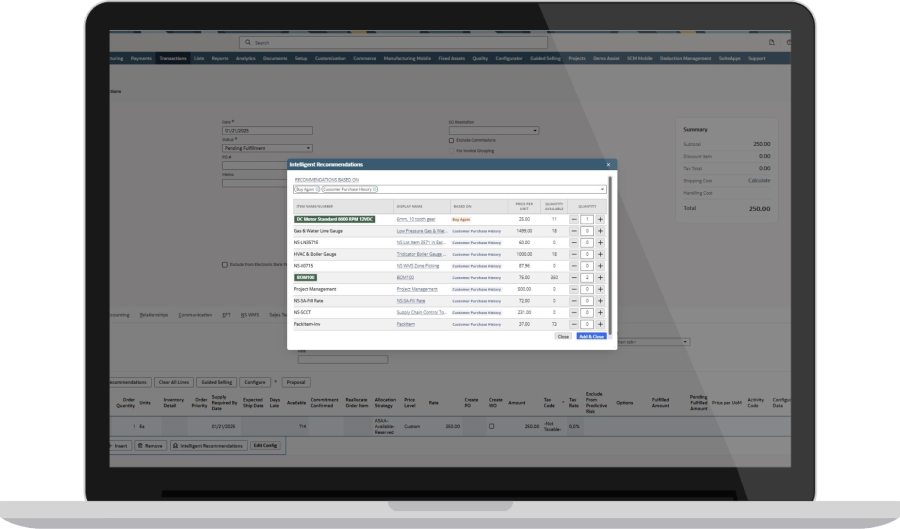Viewport: 900px width, 529px height.
Task: Click the Date input field
Action: [267, 131]
